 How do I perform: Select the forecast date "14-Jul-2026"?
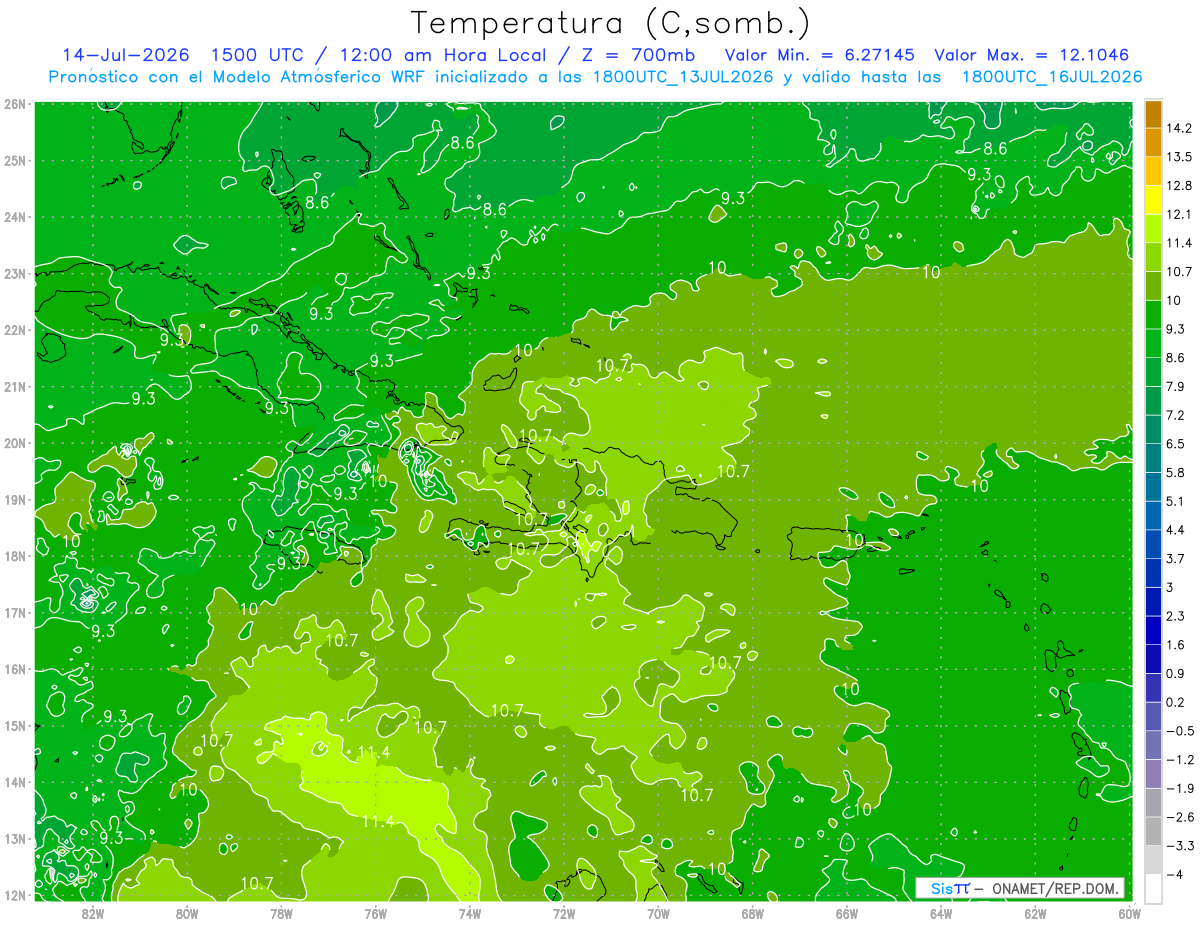125,55
